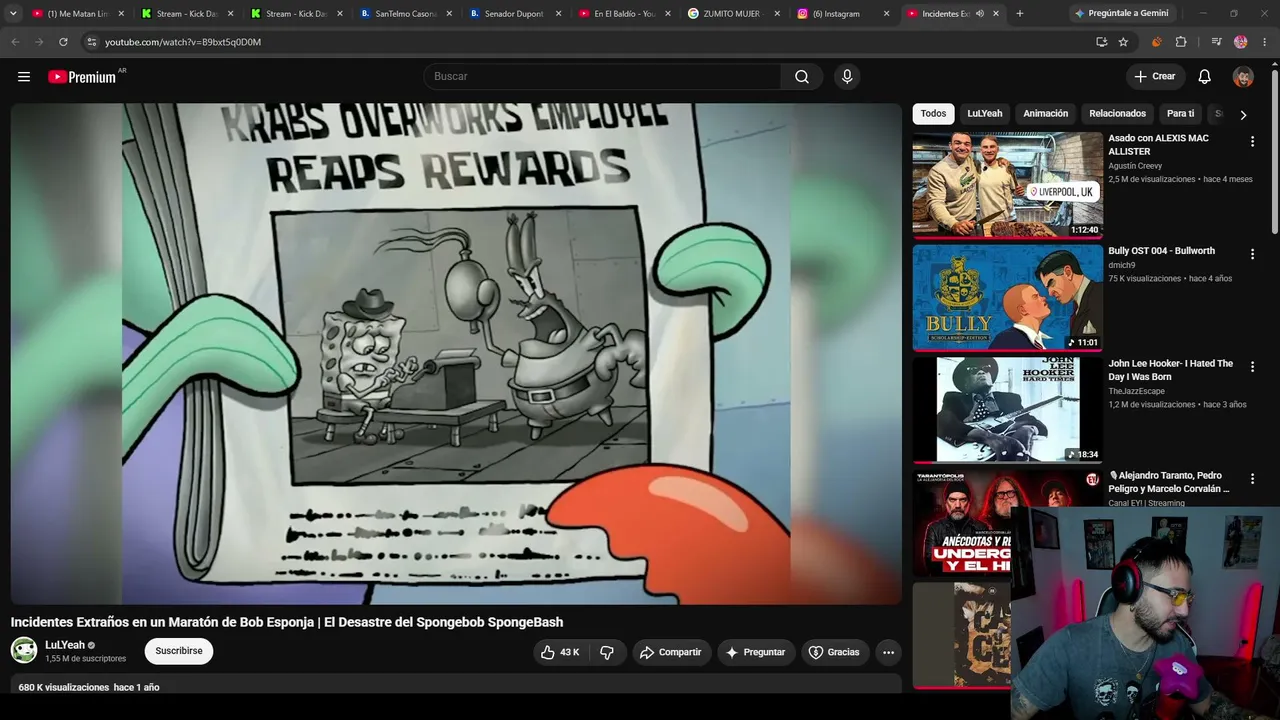Click the youtube.com address bar URL
This screenshot has height=720, width=1280.
point(183,42)
